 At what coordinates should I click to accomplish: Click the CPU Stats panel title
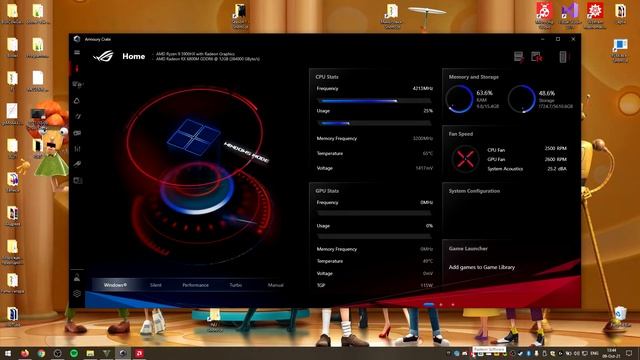(327, 77)
